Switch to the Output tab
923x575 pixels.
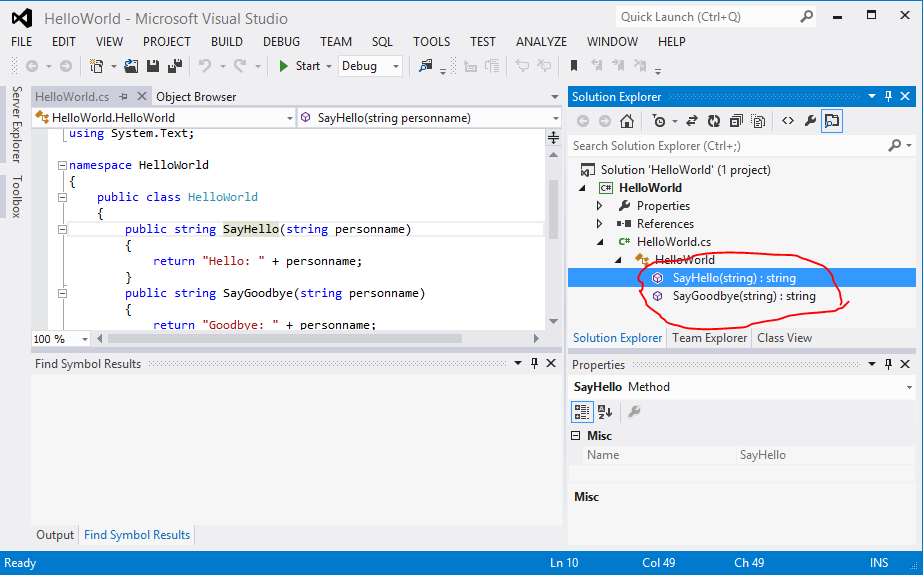click(55, 535)
